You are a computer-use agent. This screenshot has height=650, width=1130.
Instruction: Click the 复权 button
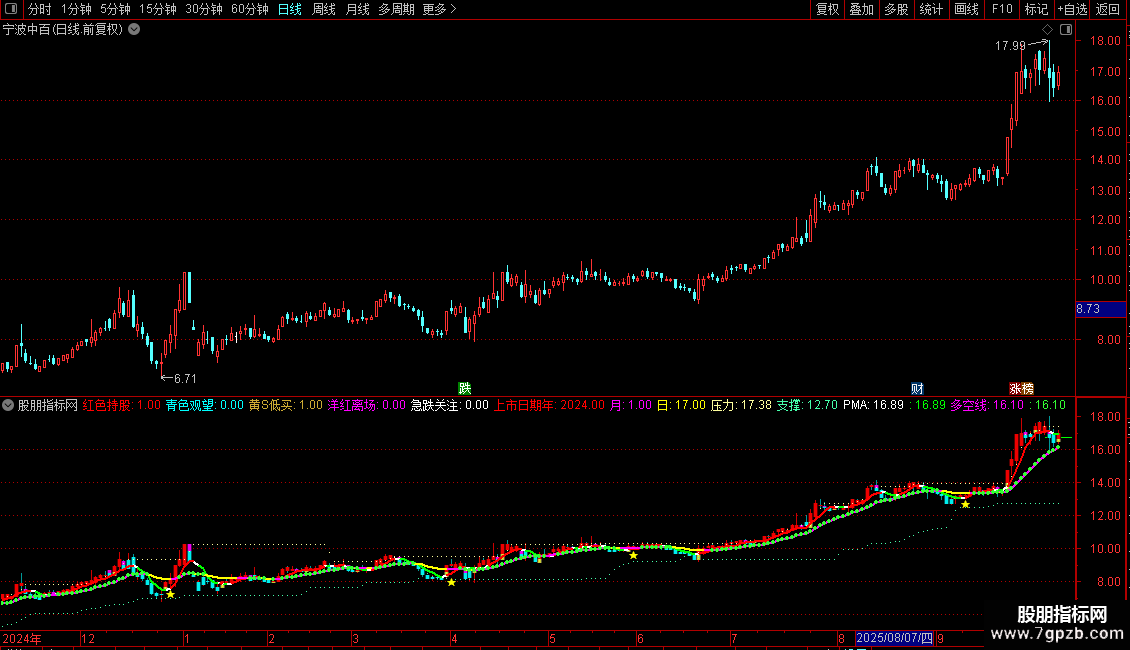point(827,9)
